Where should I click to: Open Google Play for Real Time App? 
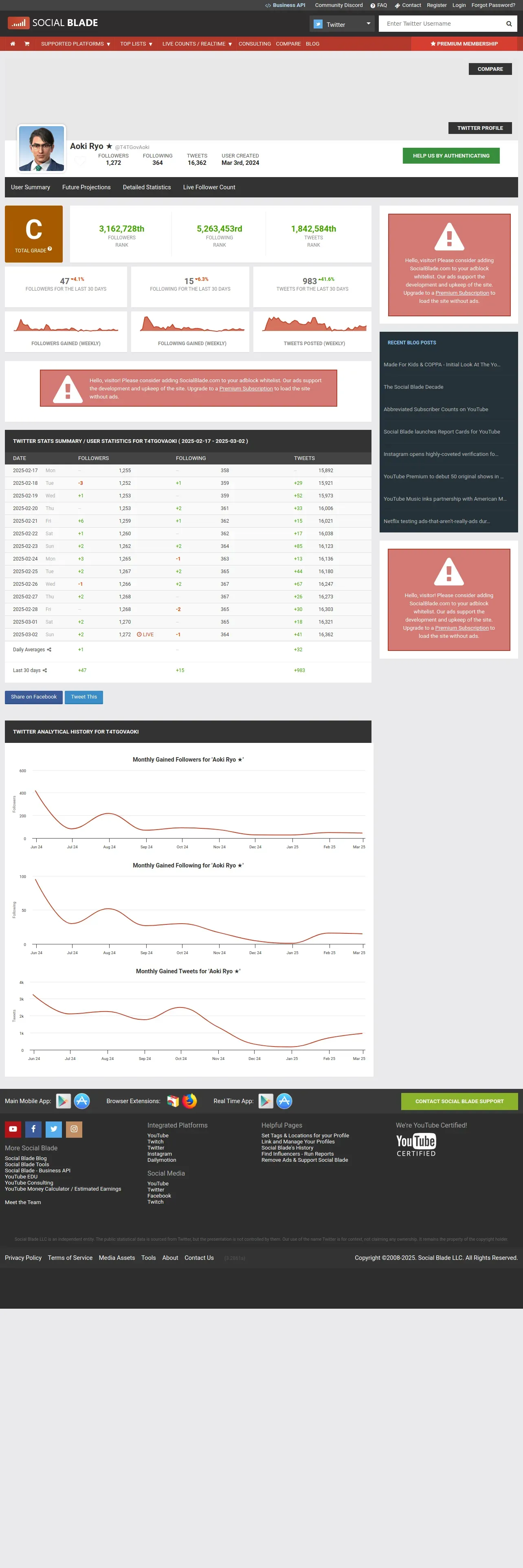[266, 1101]
